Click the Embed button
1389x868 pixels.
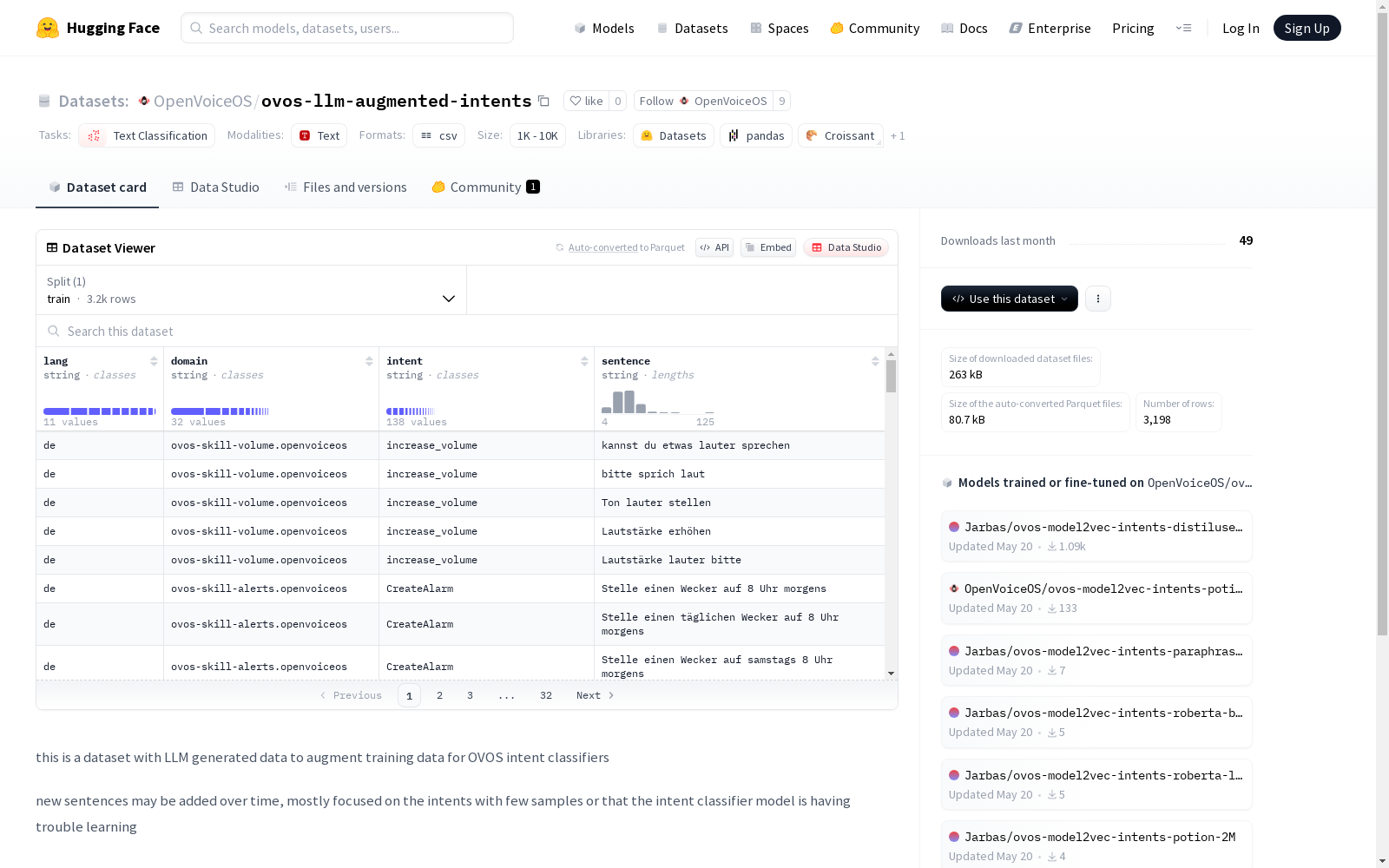(768, 247)
